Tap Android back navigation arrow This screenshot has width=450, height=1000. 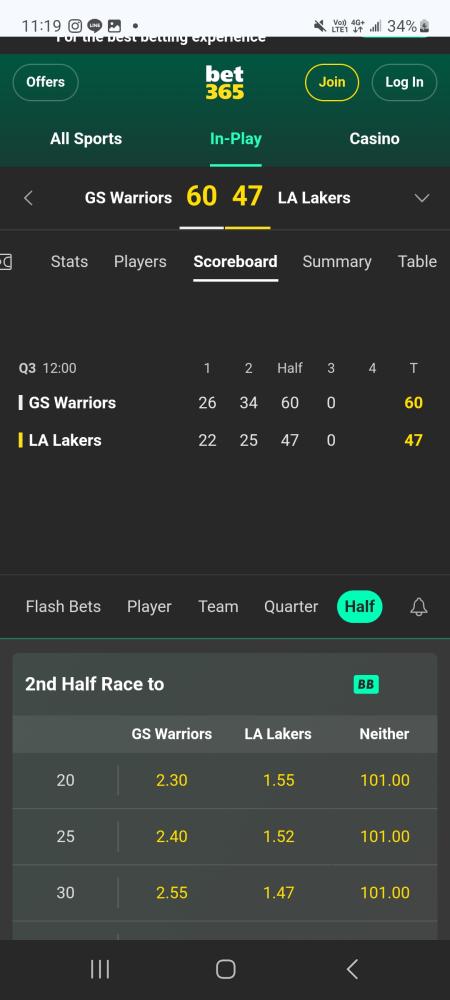(x=352, y=969)
